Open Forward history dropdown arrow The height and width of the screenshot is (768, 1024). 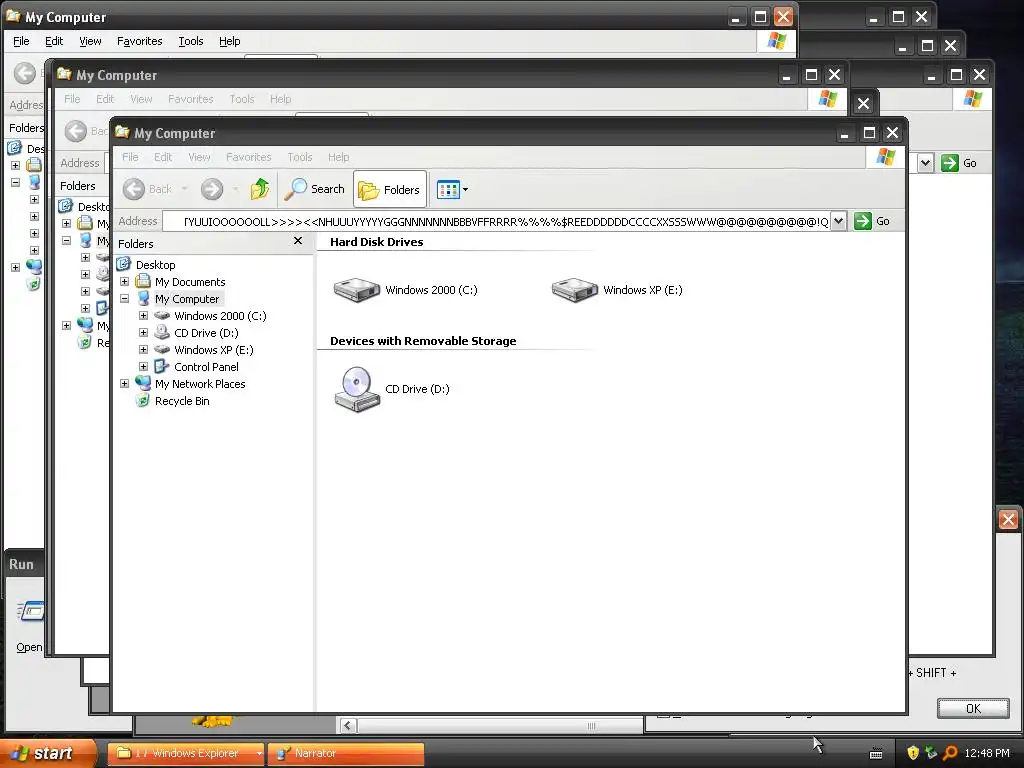(236, 189)
